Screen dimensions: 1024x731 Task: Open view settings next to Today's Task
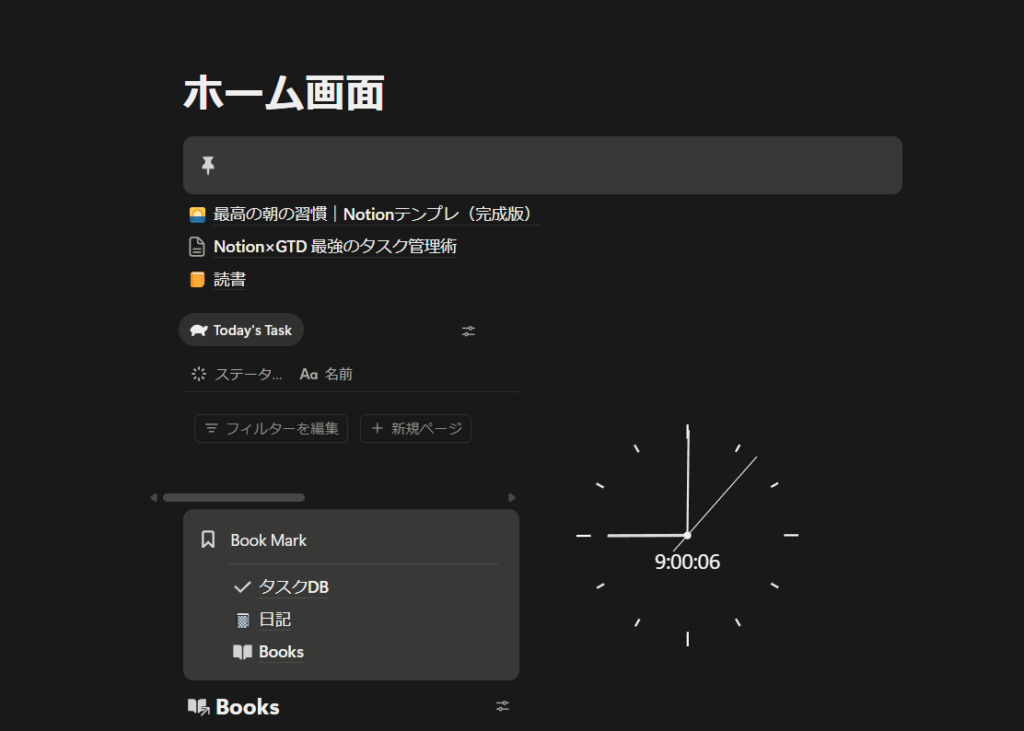click(468, 331)
